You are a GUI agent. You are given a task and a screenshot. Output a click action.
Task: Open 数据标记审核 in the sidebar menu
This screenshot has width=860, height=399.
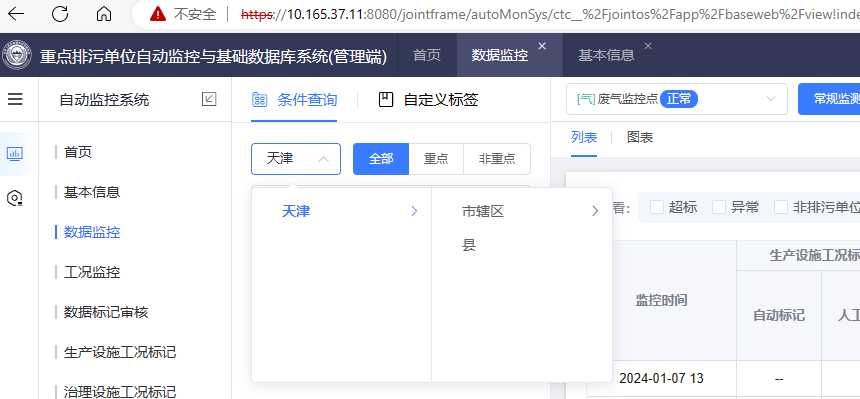click(106, 312)
